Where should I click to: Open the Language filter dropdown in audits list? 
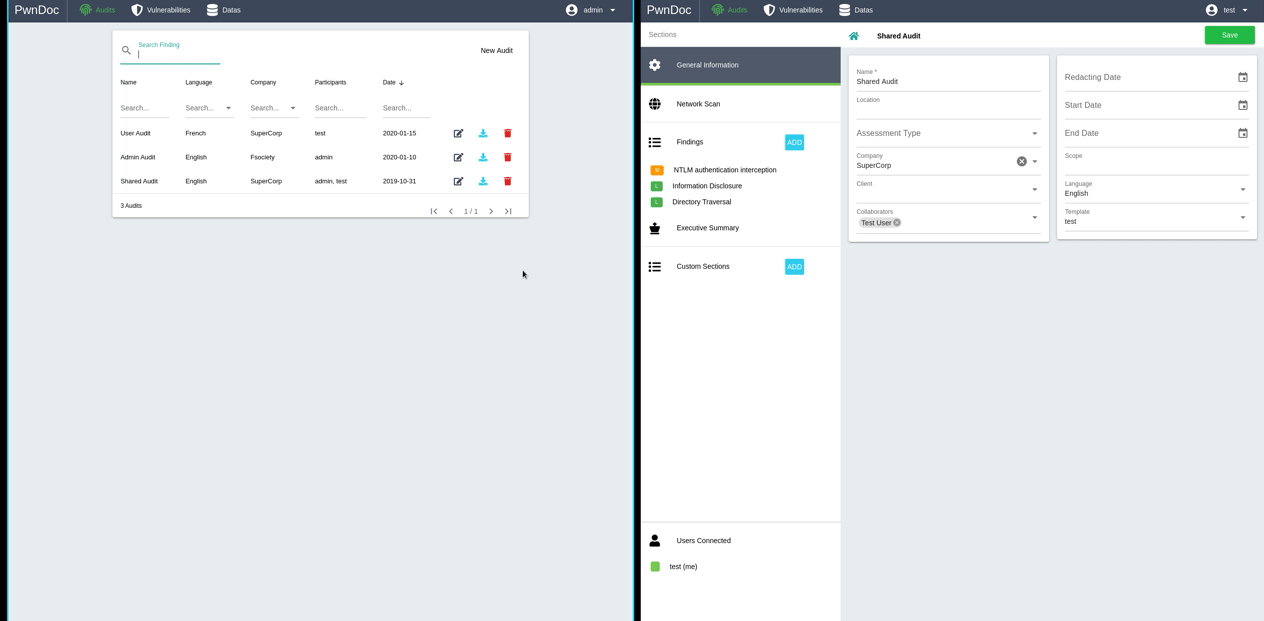tap(227, 107)
